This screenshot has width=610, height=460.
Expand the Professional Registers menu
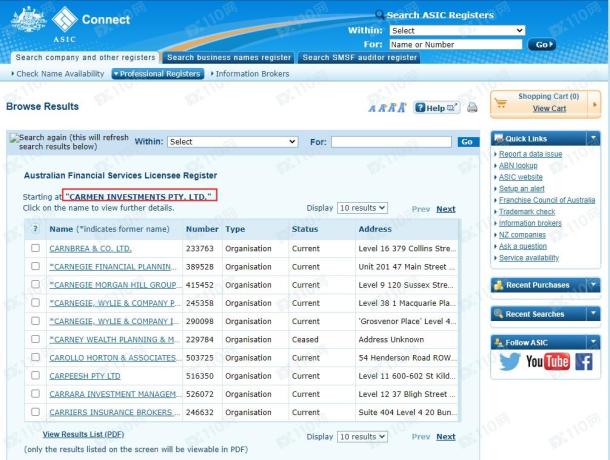pyautogui.click(x=158, y=74)
